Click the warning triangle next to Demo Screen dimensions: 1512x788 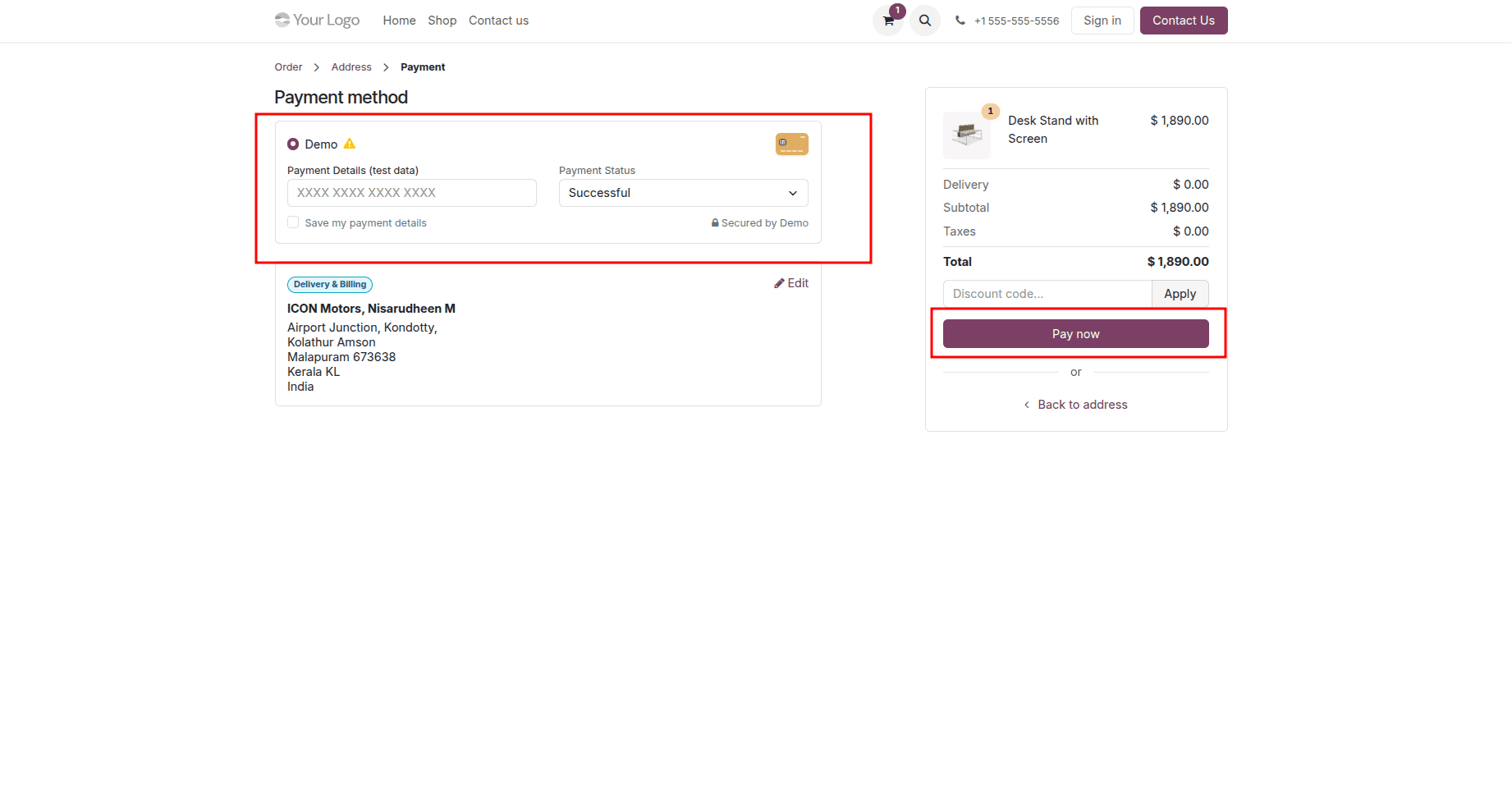(x=350, y=144)
